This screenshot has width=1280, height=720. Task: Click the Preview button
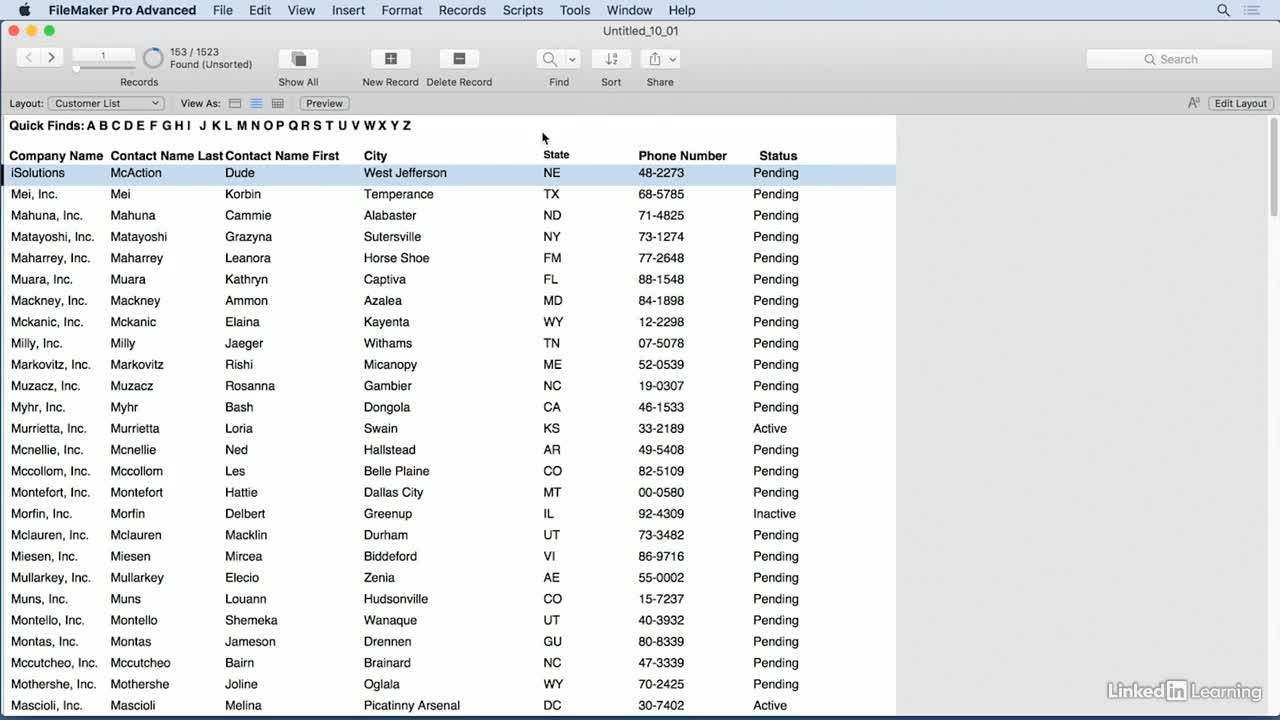(324, 103)
